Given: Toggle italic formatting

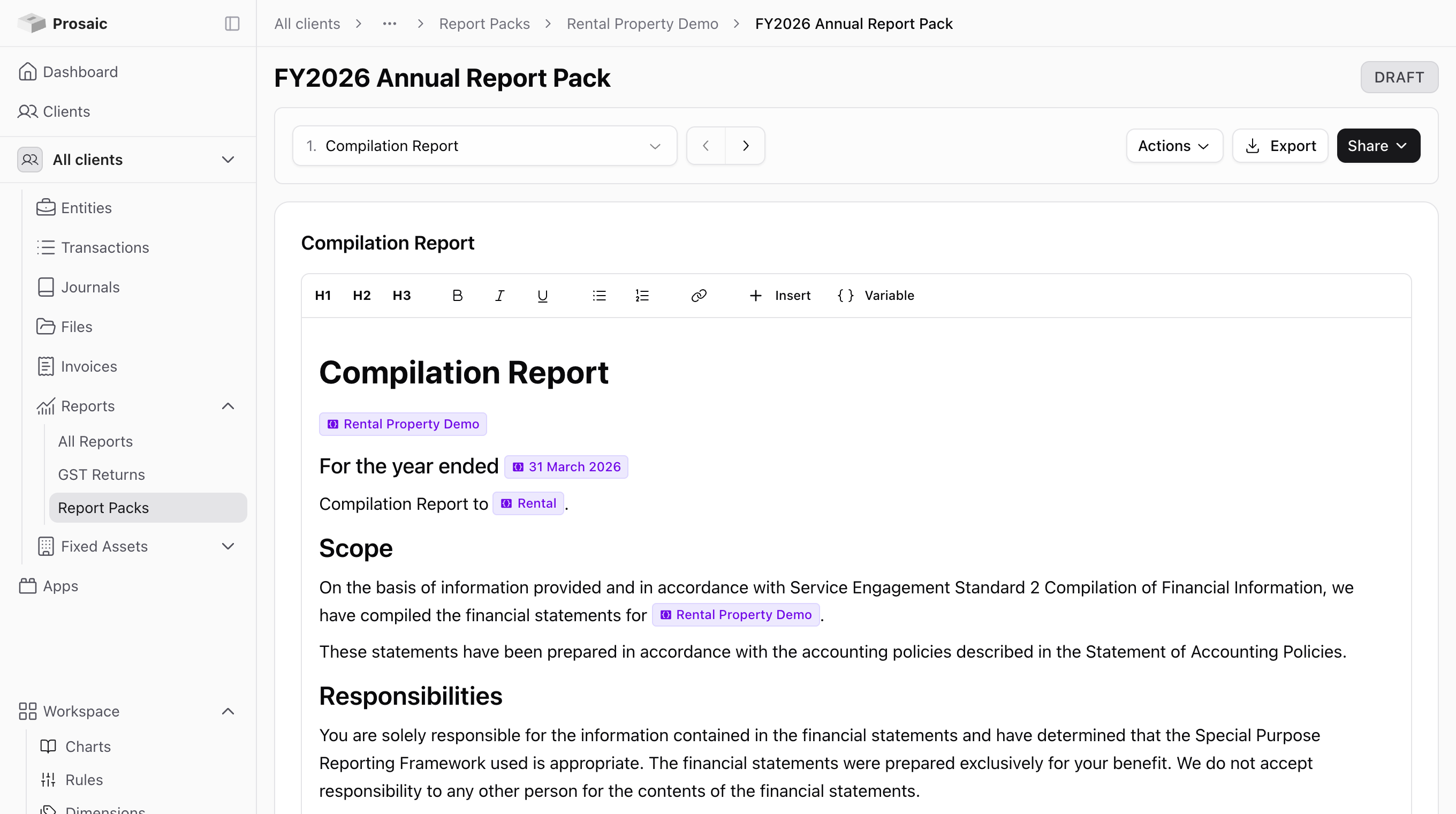Looking at the screenshot, I should (x=499, y=296).
